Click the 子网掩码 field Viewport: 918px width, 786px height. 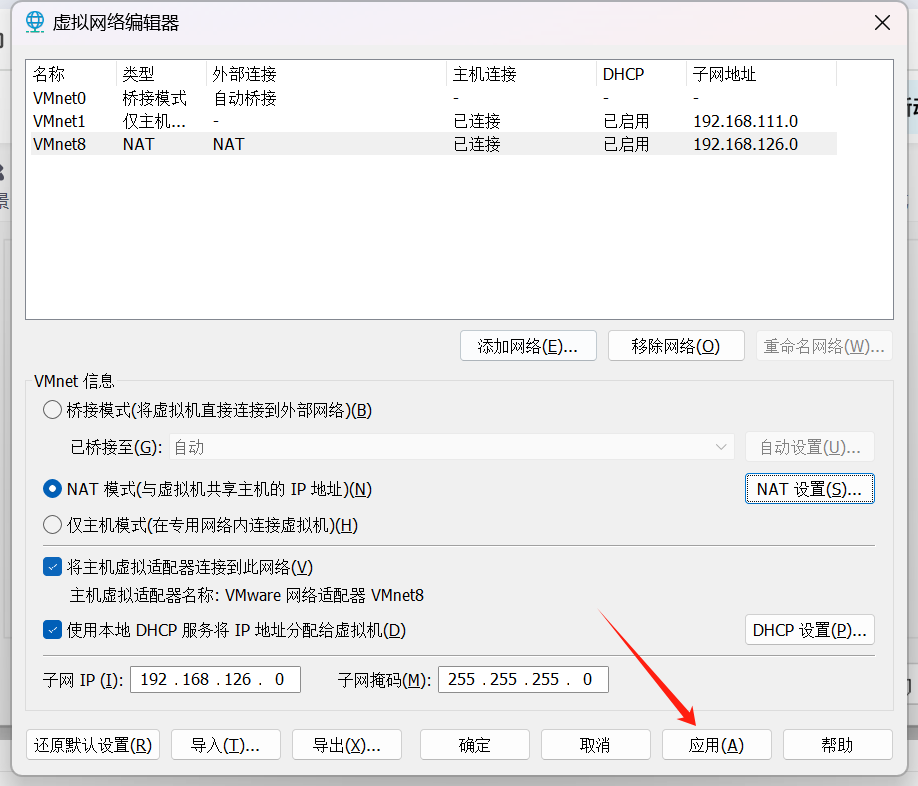[523, 679]
